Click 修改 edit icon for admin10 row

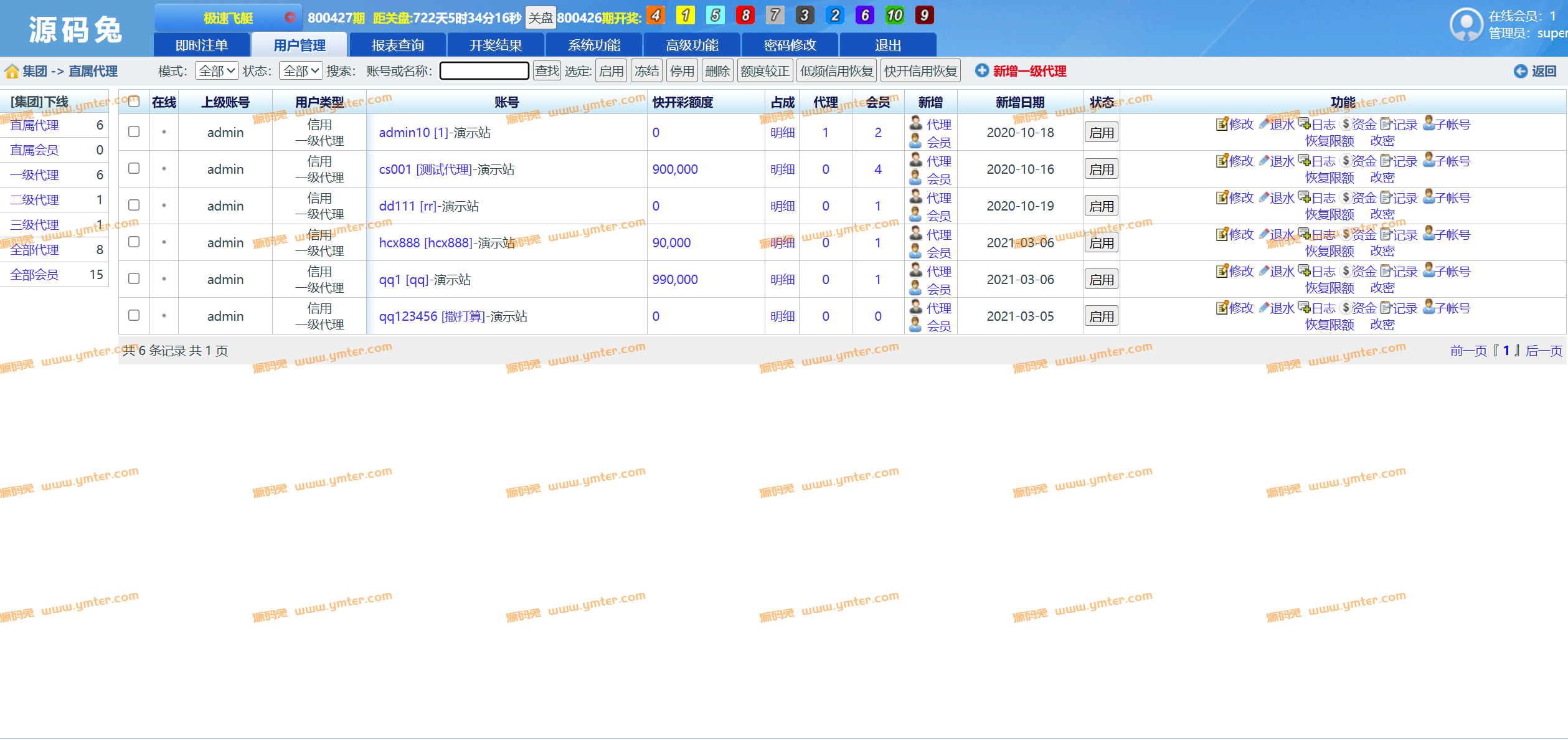(1221, 124)
